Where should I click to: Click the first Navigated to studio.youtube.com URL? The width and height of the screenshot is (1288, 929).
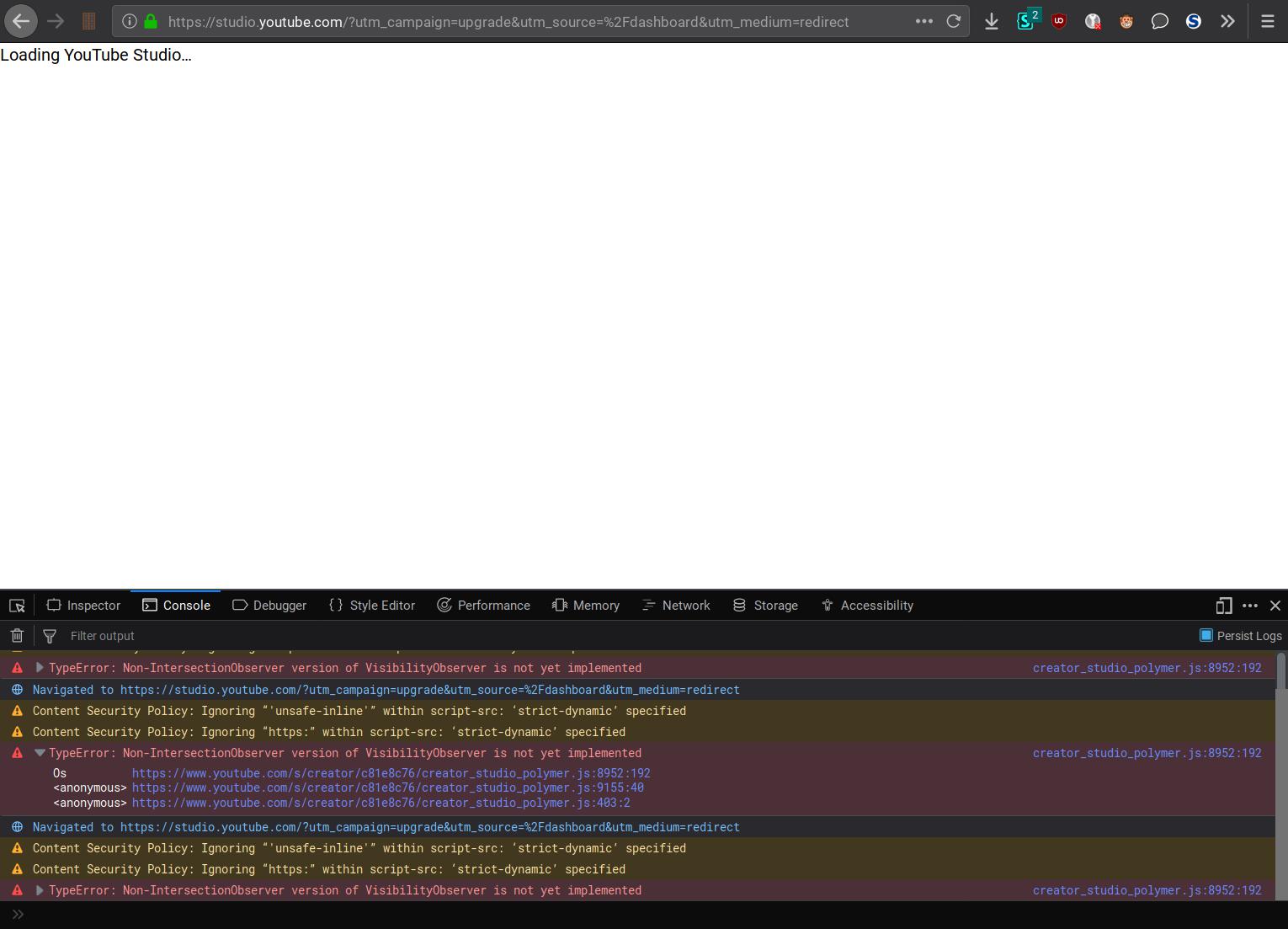[429, 690]
